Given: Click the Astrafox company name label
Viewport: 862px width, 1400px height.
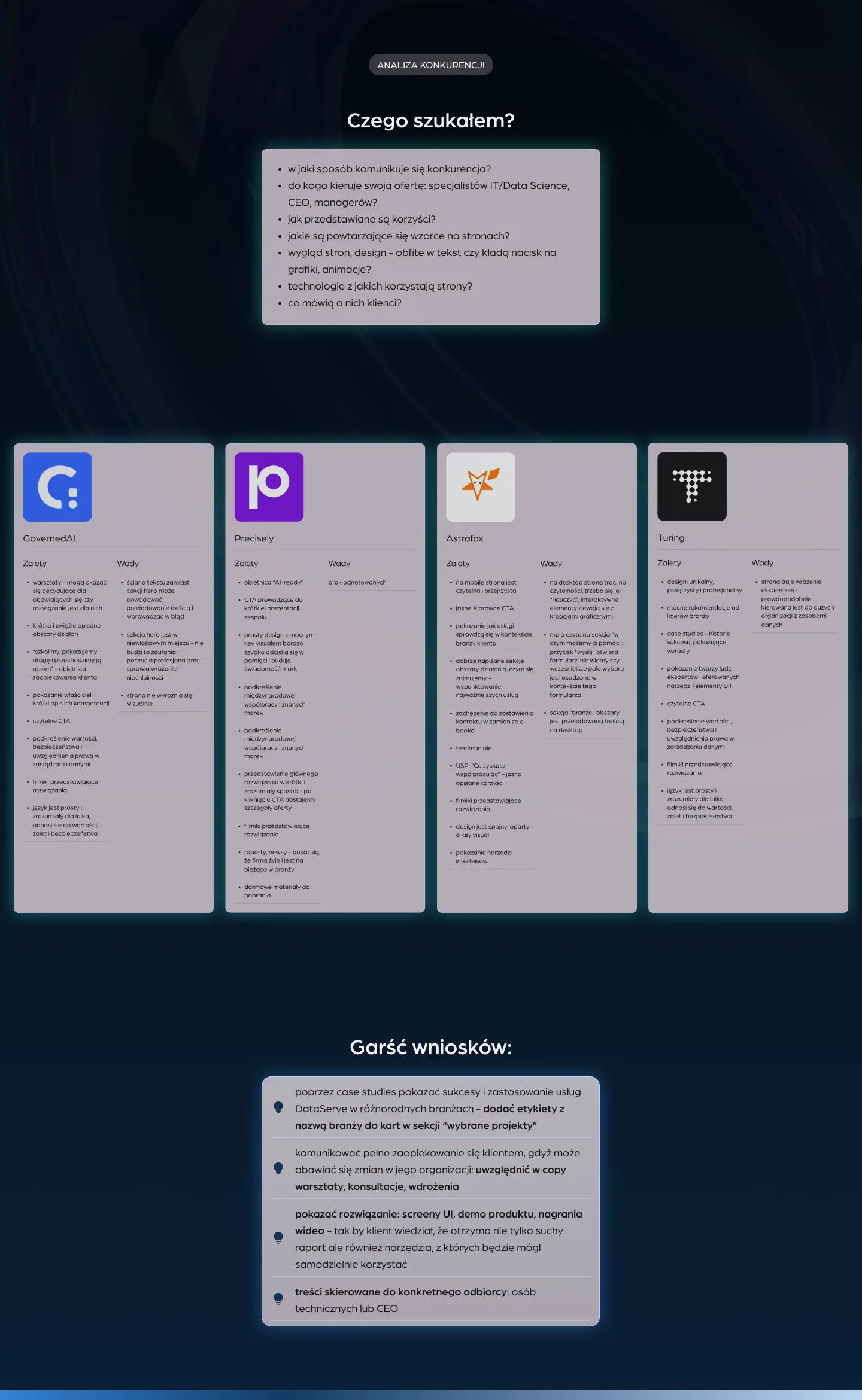Looking at the screenshot, I should click(465, 538).
